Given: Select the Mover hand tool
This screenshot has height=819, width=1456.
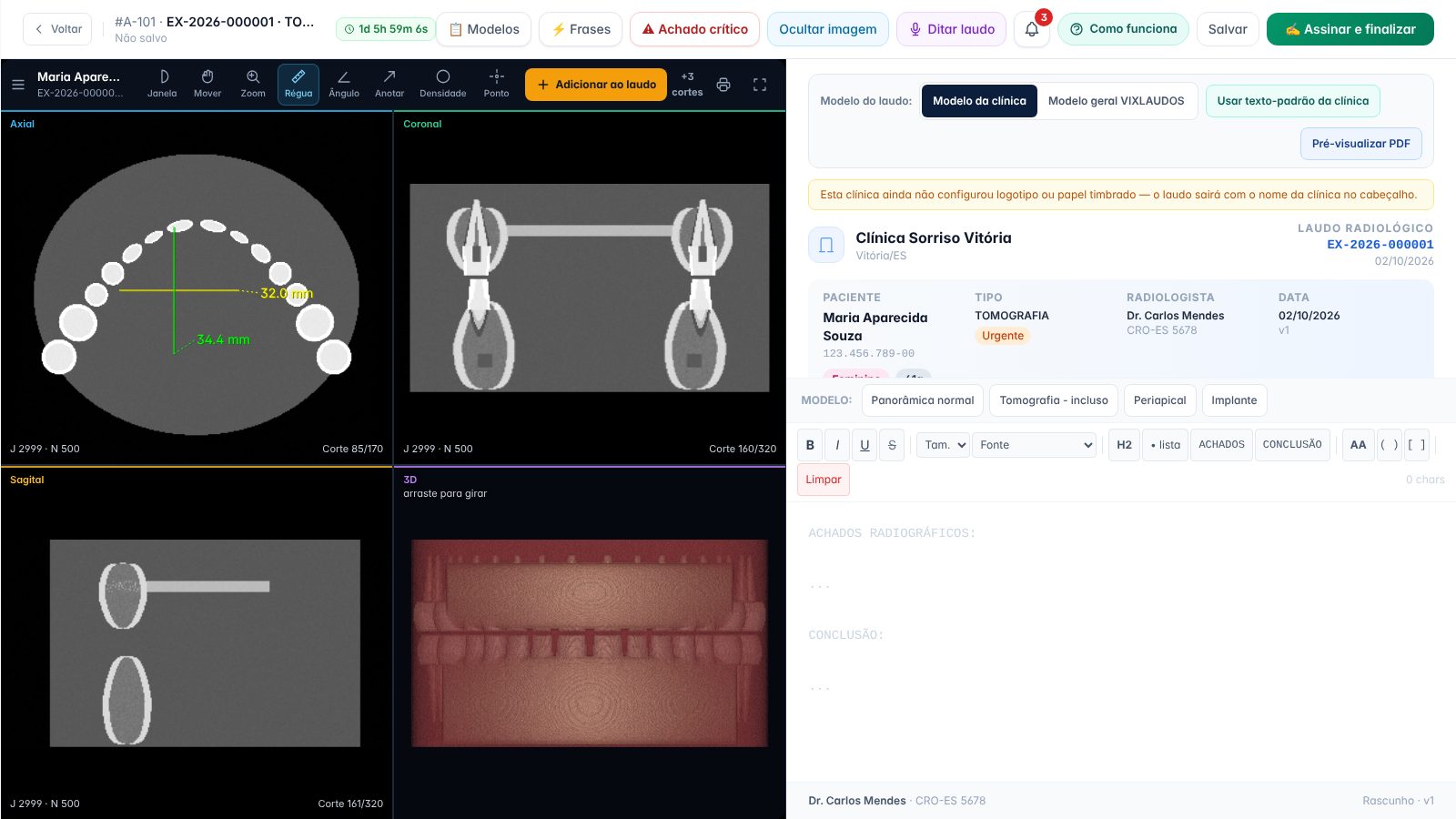Looking at the screenshot, I should click(x=207, y=84).
